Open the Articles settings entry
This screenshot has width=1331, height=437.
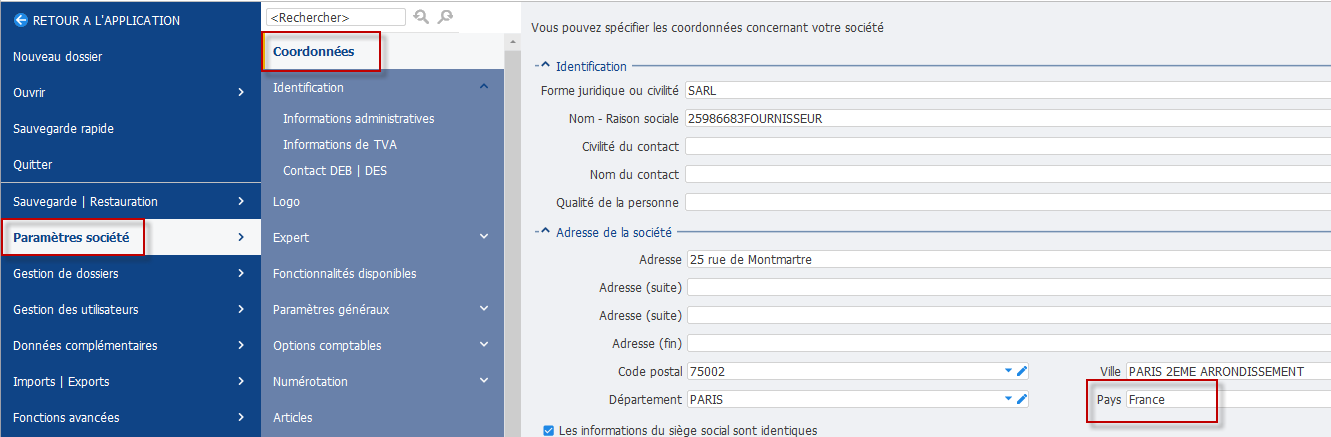(293, 417)
